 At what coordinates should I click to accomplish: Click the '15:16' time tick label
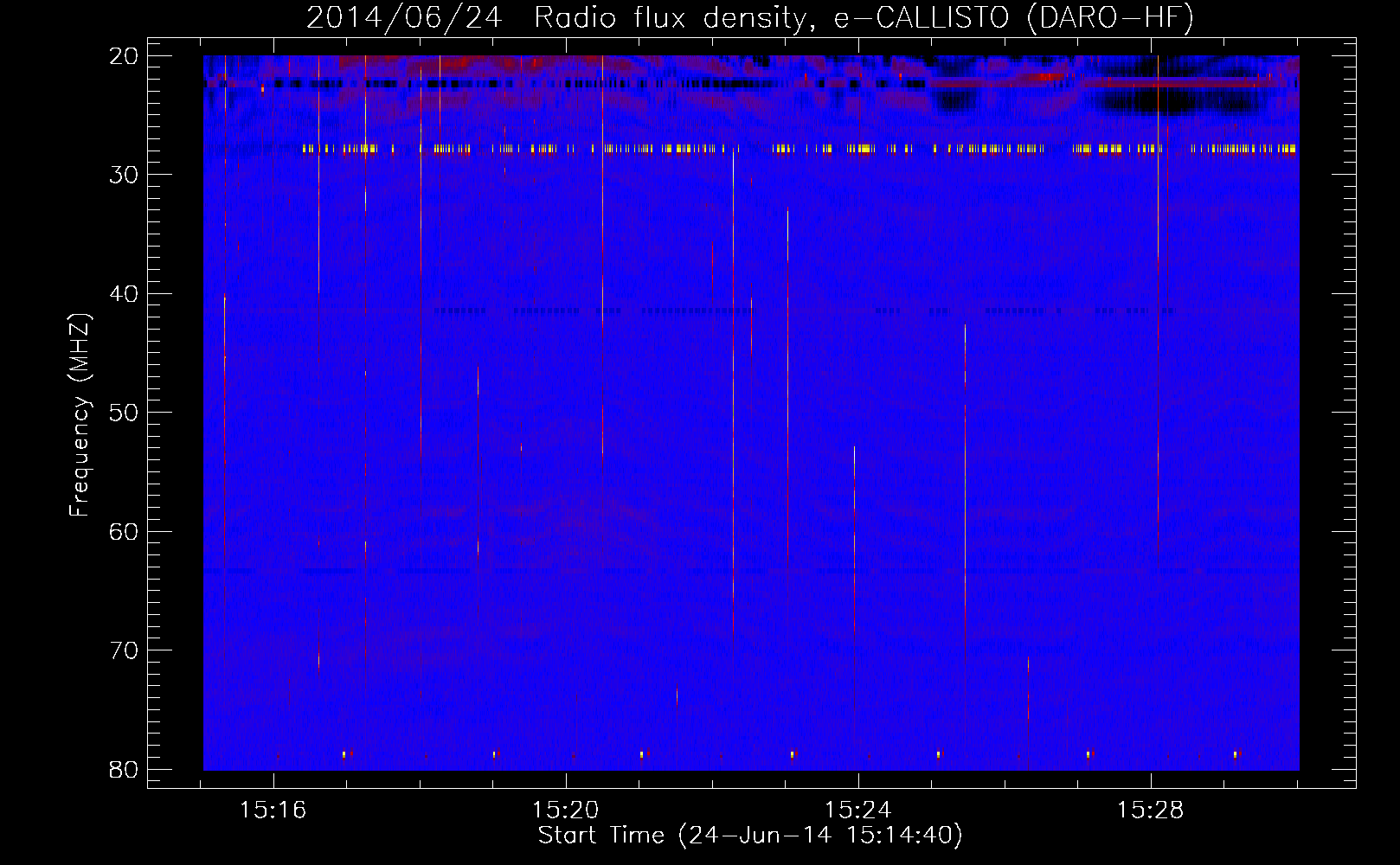273,811
